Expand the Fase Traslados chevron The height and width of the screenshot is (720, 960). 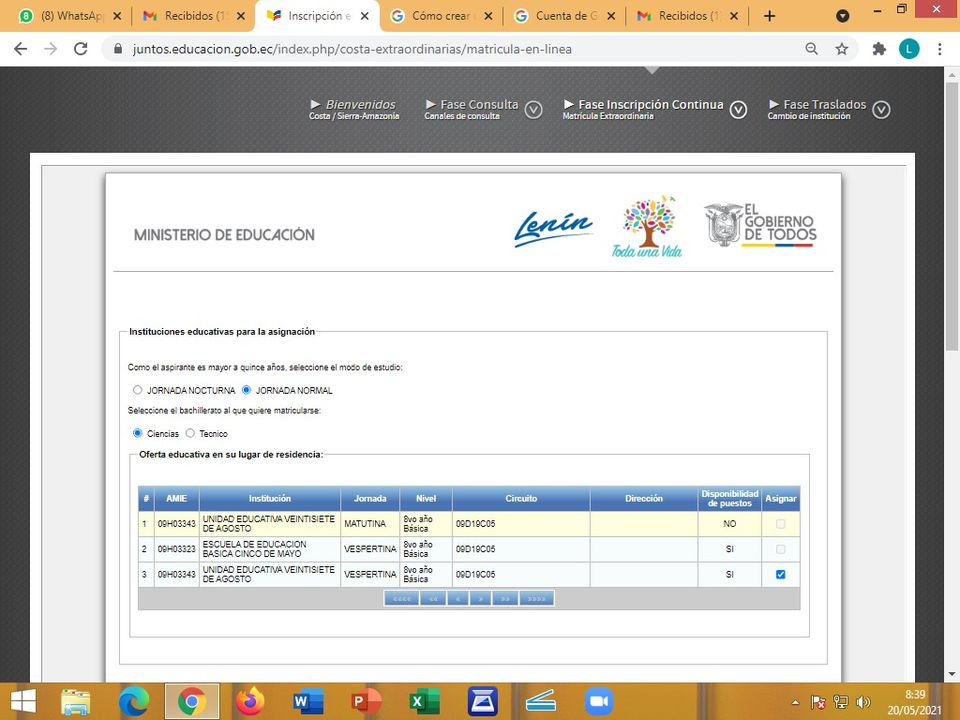(881, 110)
